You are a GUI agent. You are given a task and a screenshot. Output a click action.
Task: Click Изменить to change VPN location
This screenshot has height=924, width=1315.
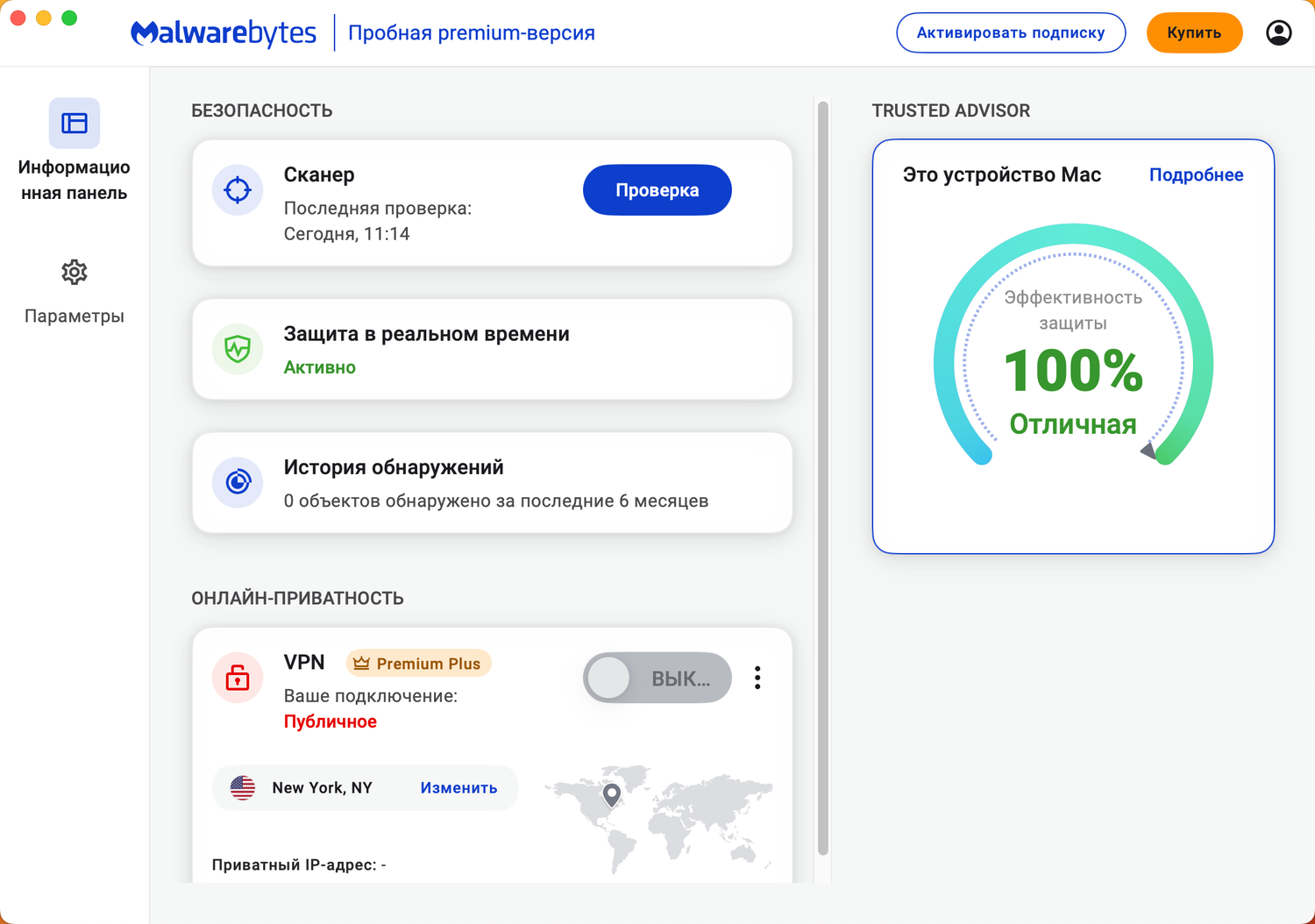pyautogui.click(x=458, y=788)
